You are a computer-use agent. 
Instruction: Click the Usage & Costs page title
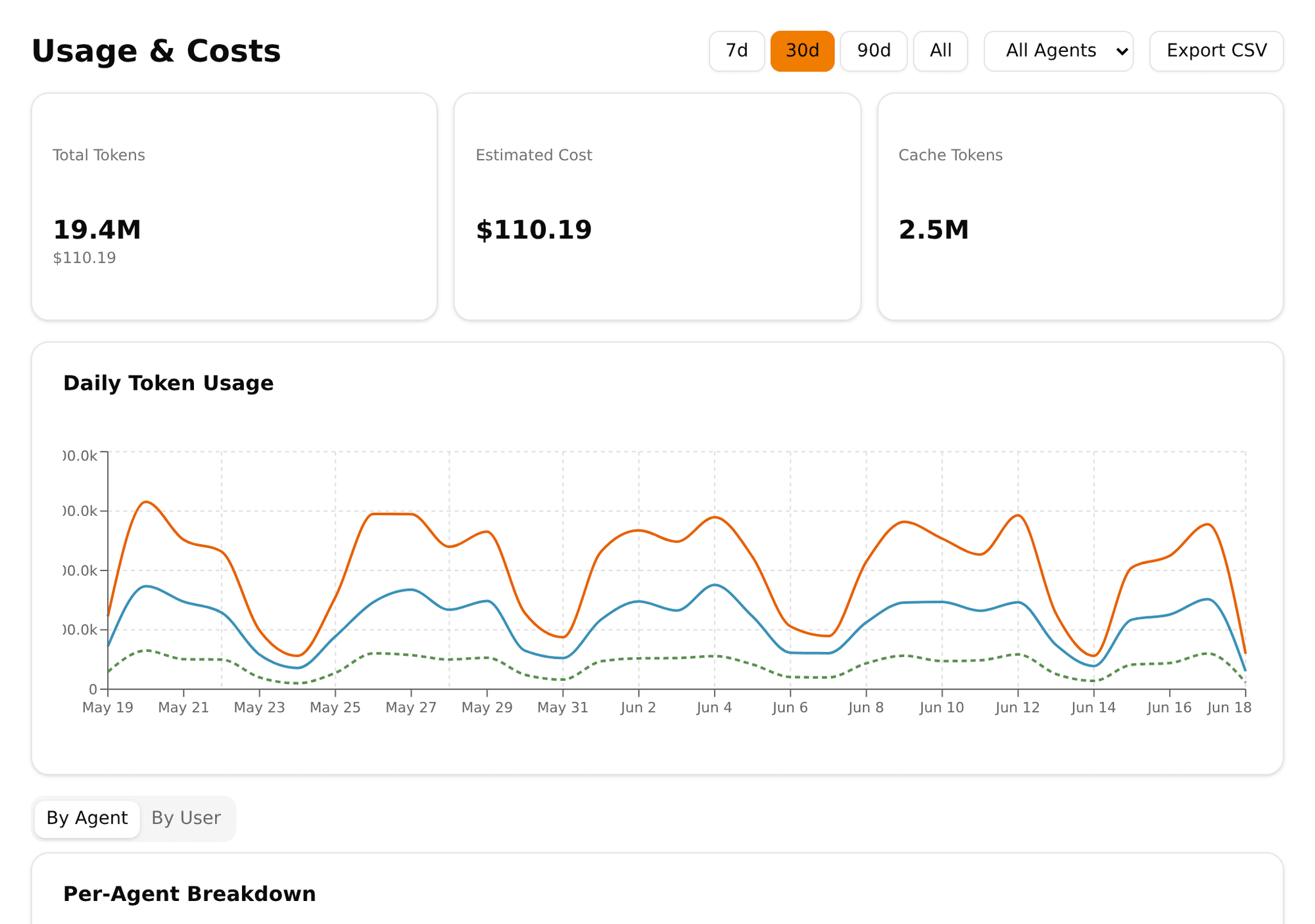pyautogui.click(x=156, y=51)
